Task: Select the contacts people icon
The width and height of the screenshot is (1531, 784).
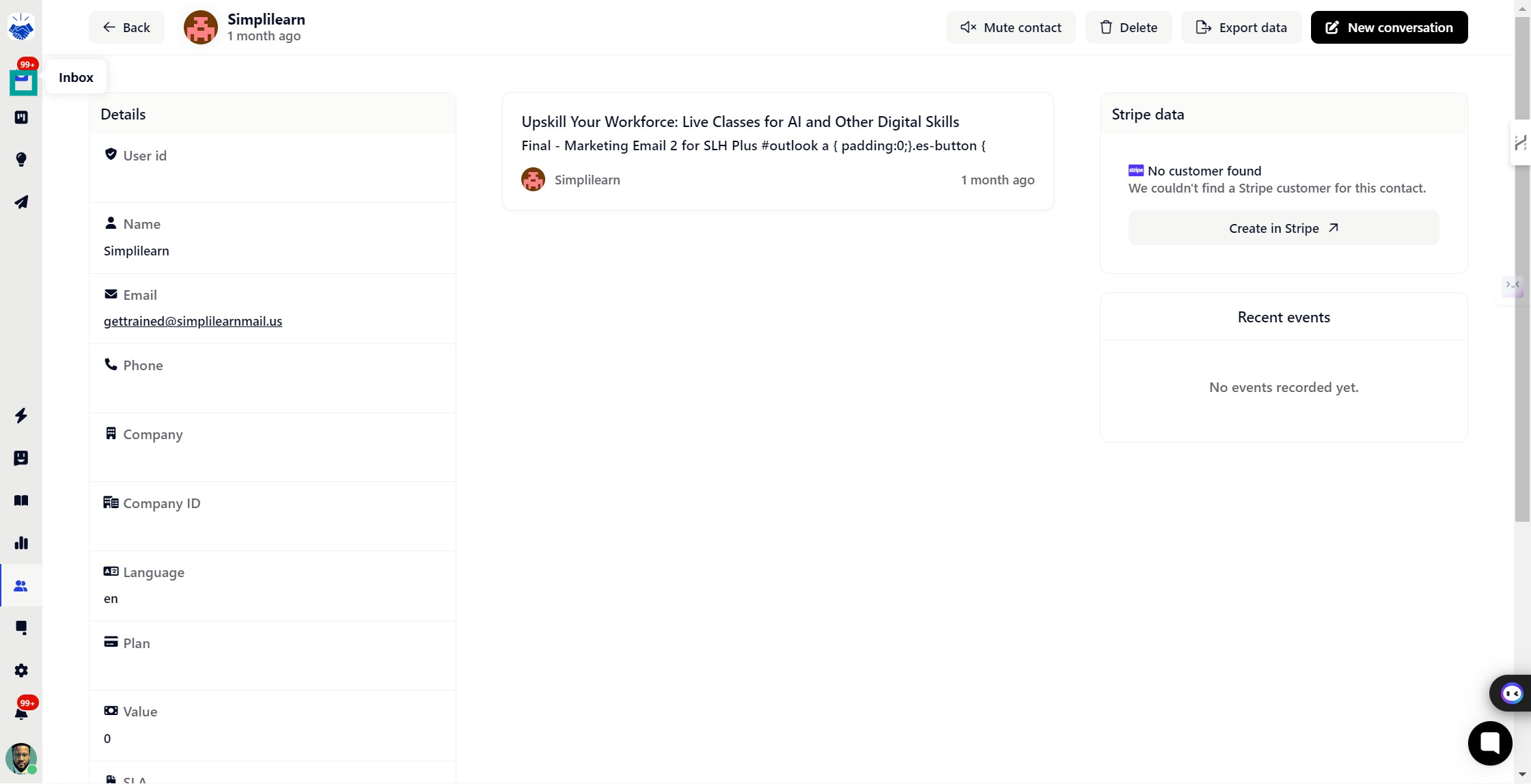Action: point(21,586)
